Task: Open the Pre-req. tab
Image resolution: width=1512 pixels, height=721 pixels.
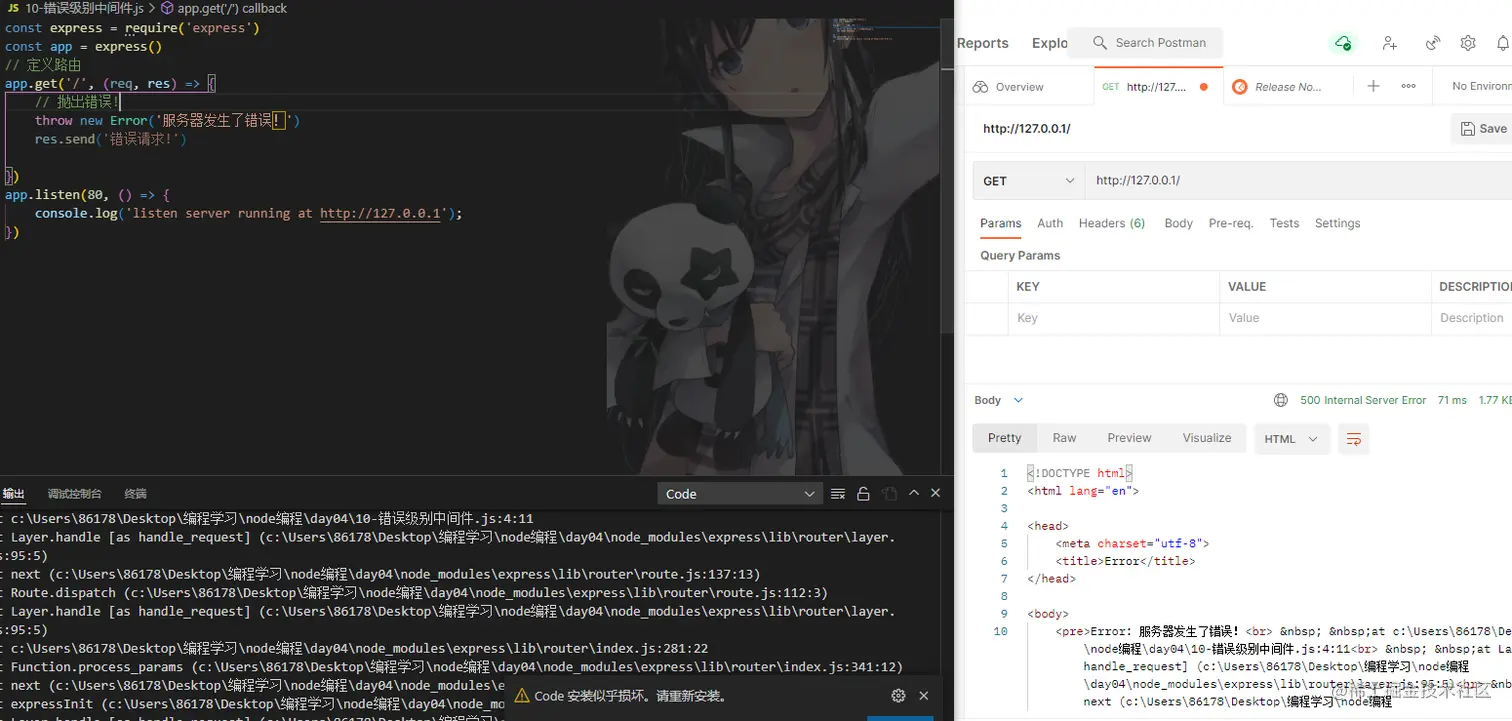Action: click(1231, 223)
